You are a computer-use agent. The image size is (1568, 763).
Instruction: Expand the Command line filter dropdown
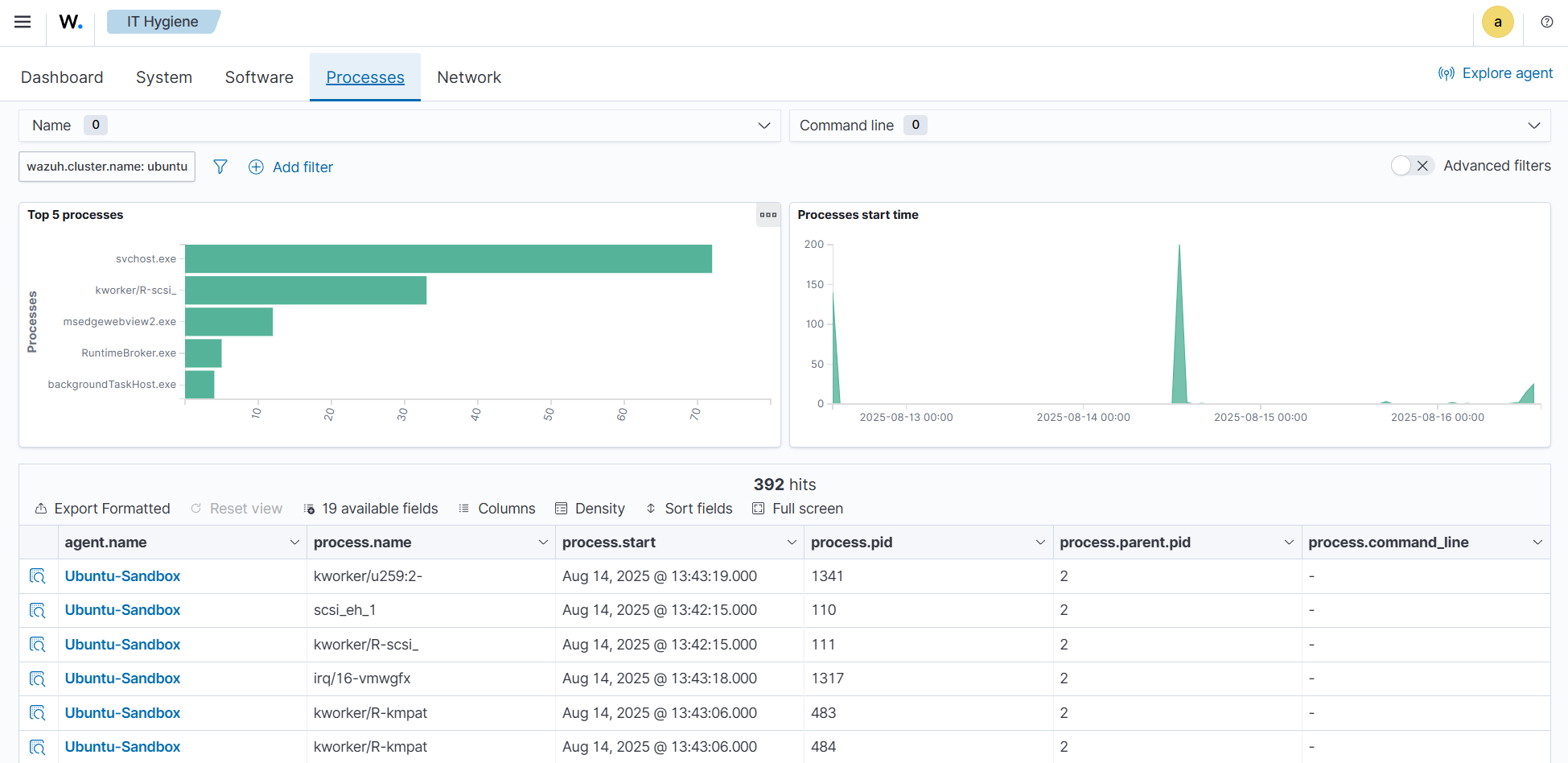[1533, 126]
